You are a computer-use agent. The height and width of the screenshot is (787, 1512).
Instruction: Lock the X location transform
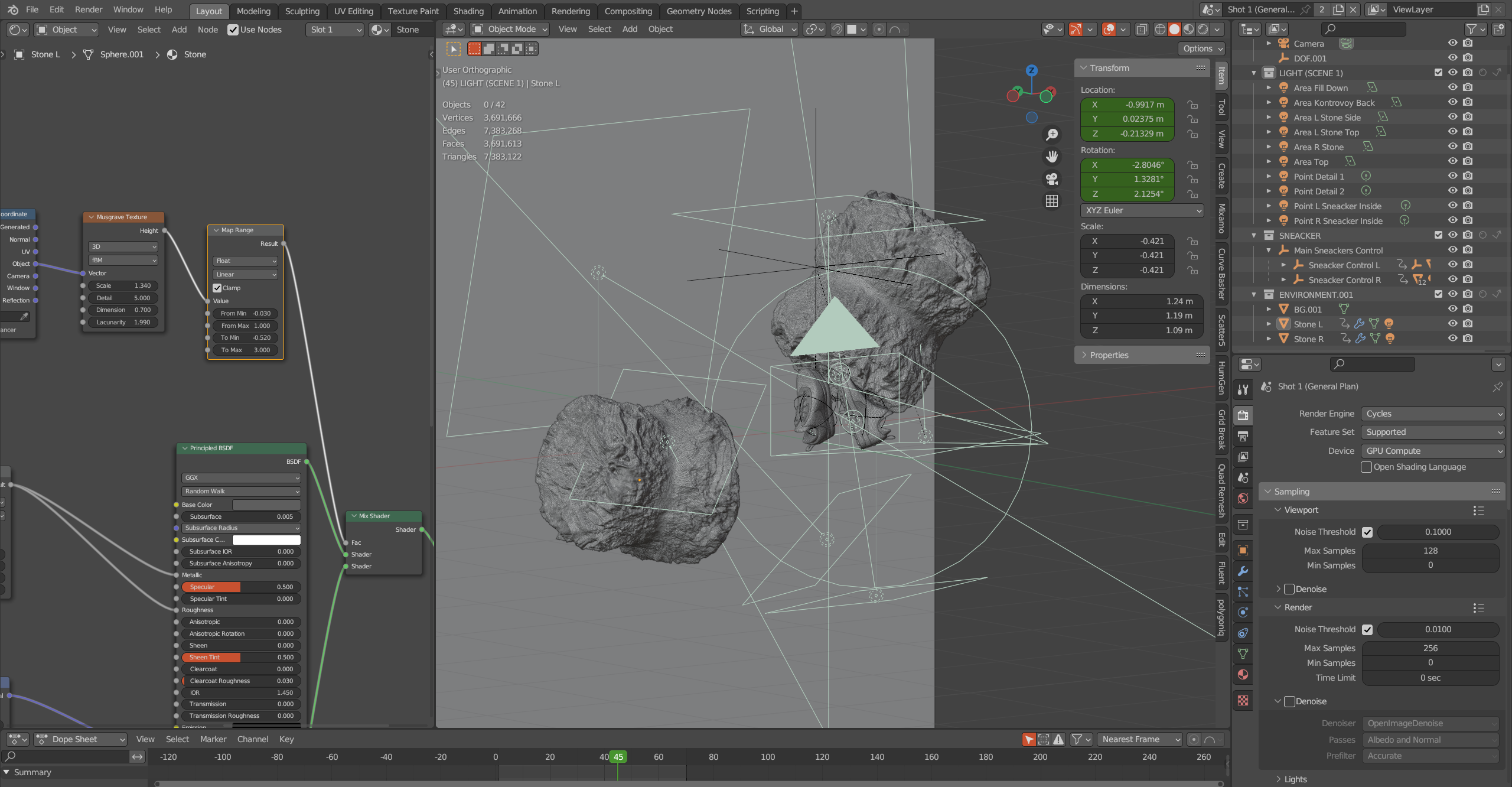coord(1193,105)
